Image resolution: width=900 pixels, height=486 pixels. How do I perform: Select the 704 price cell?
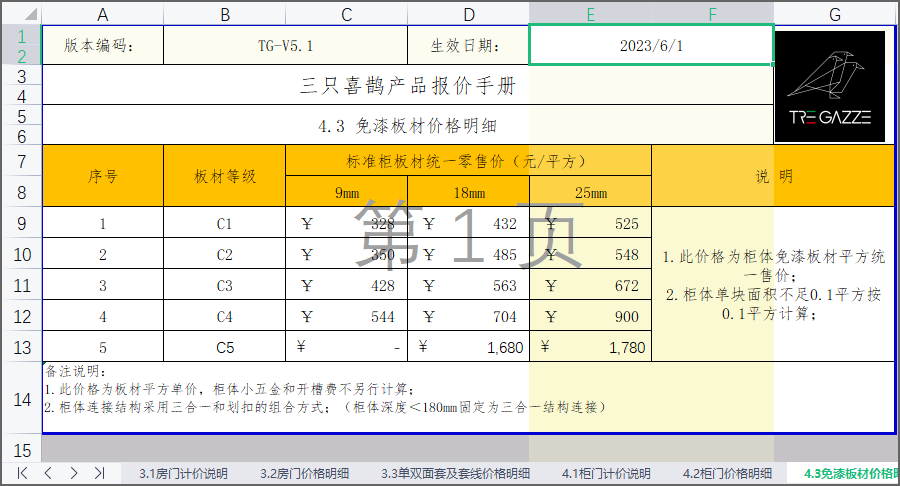coord(468,316)
